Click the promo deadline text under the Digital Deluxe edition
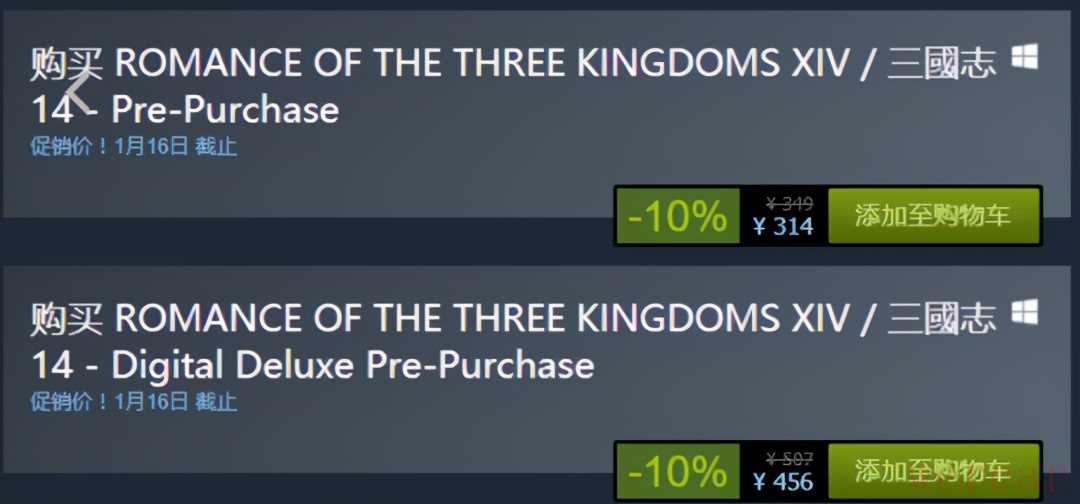1080x504 pixels. tap(133, 402)
